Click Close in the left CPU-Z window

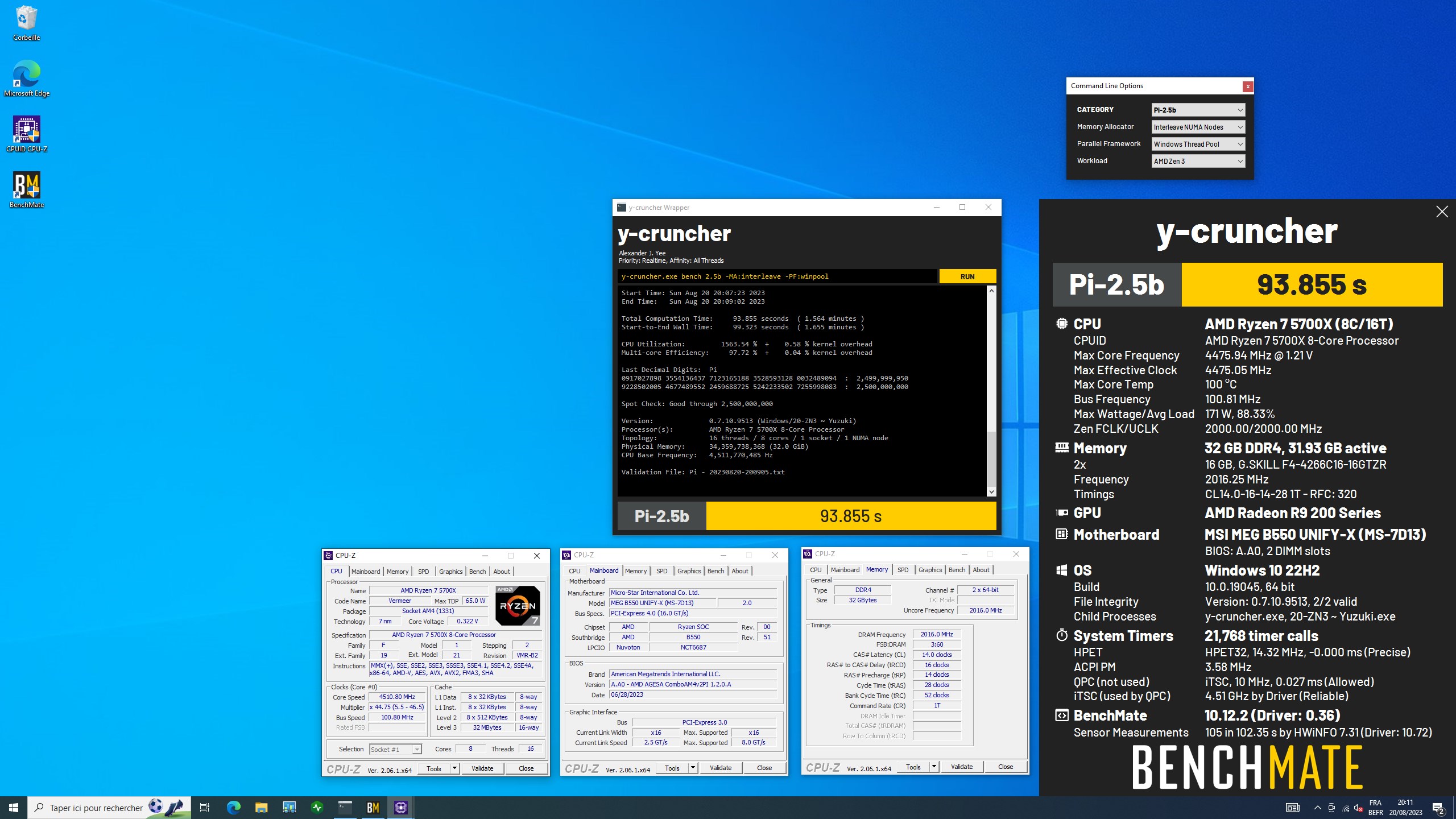526,768
